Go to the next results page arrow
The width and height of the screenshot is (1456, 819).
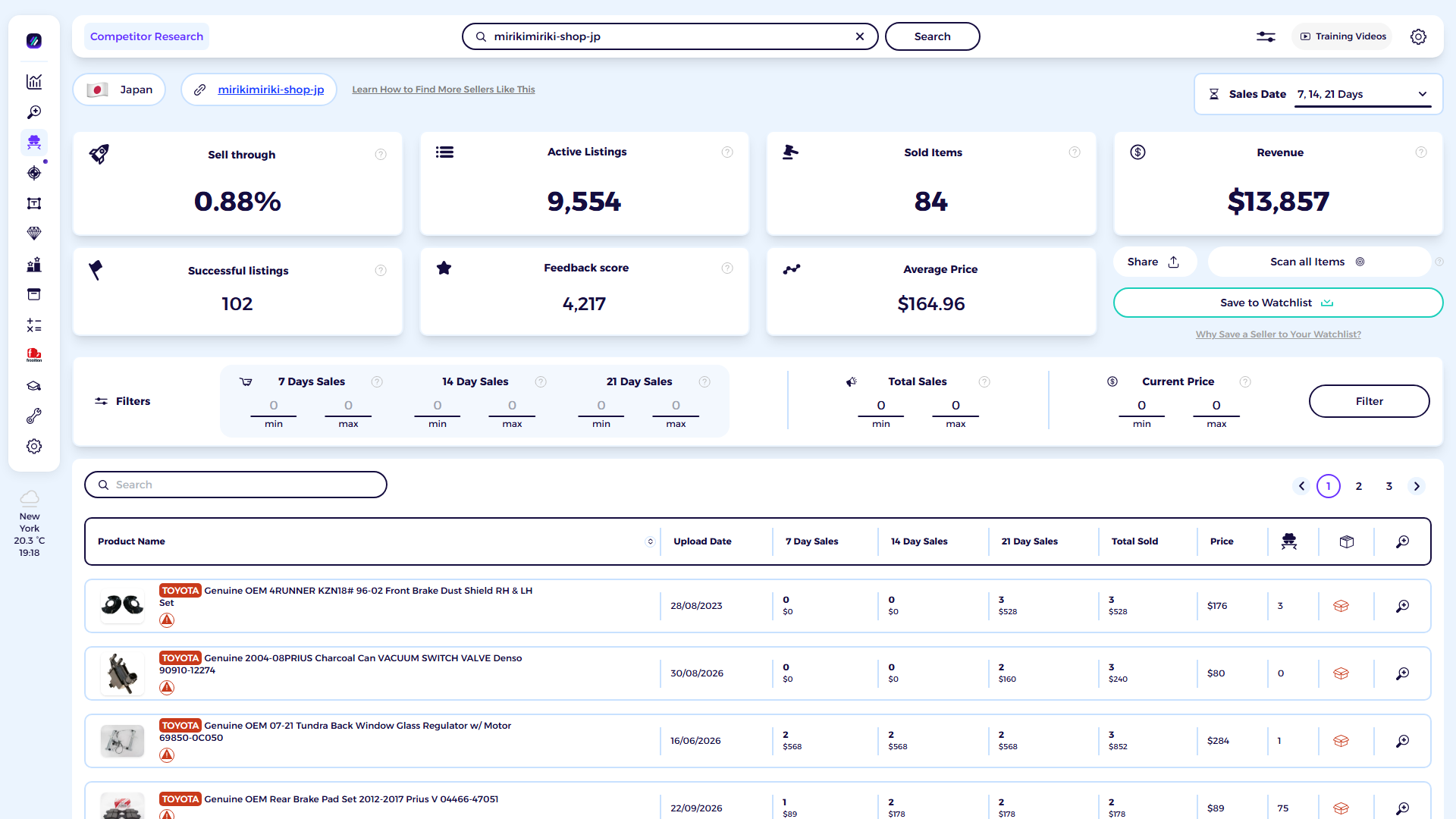pos(1417,486)
